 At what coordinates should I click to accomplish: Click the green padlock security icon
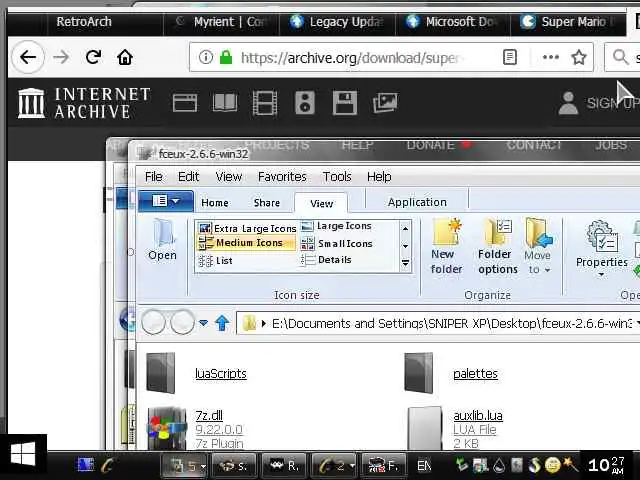point(226,57)
